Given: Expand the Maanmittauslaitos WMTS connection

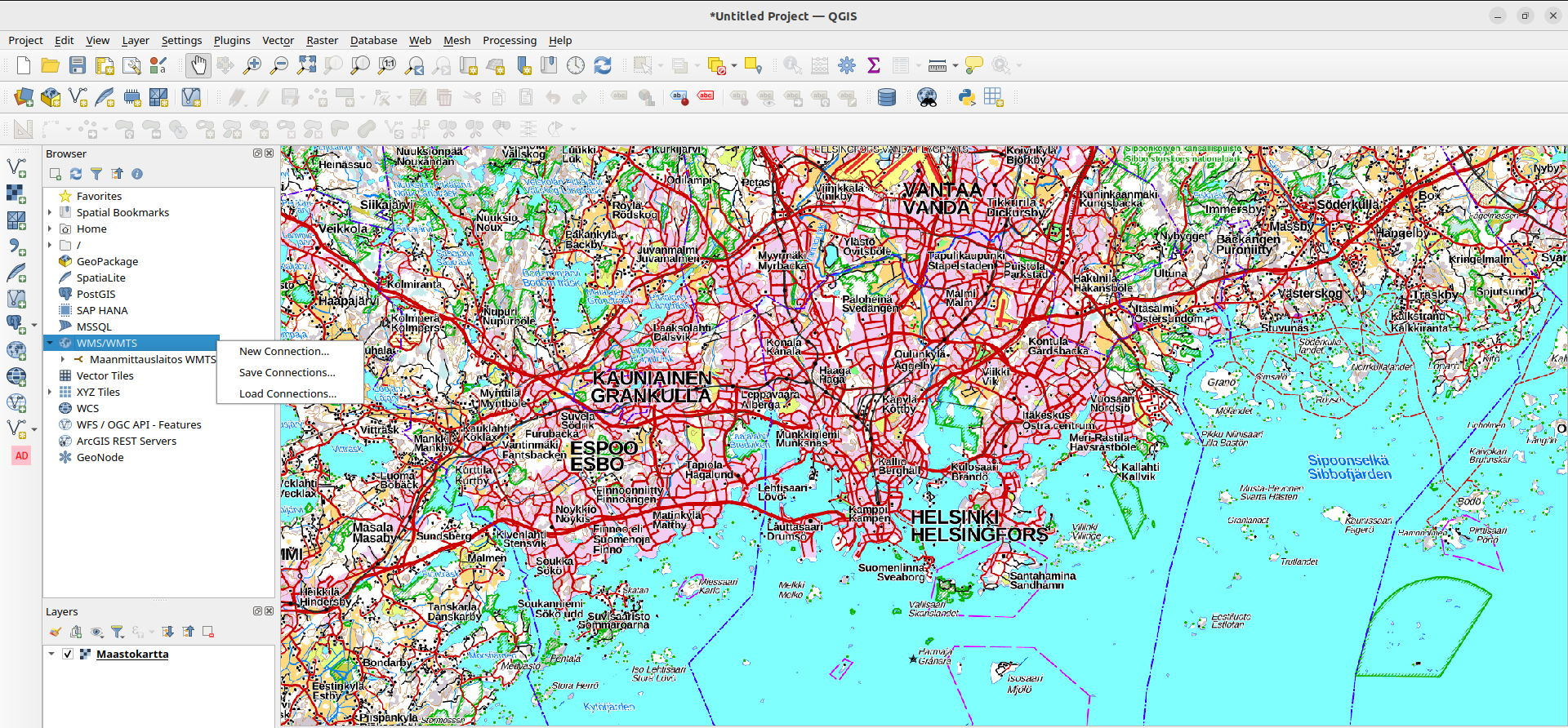Looking at the screenshot, I should click(63, 359).
